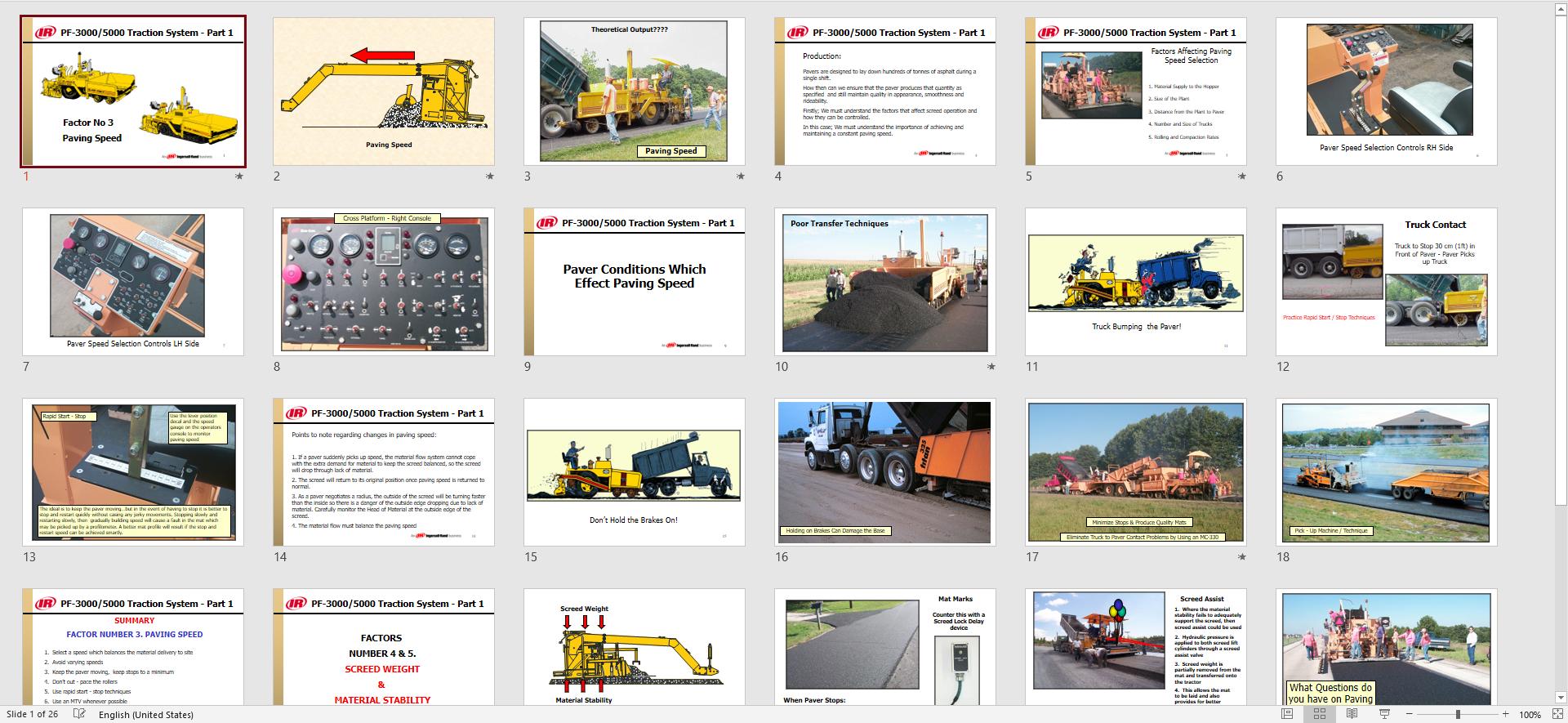Adjust the zoom slider handle
Screen dimensions: 1568x723
1459,714
